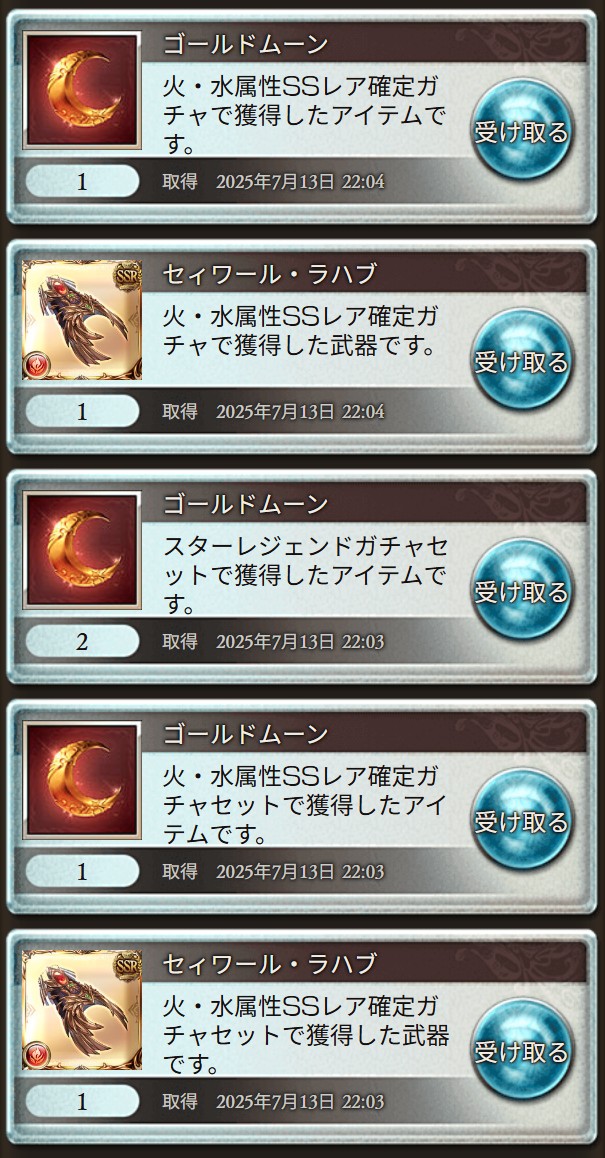Click the bottom セィワール・ラハブ weapon thumbnail
The height and width of the screenshot is (1158, 605).
(82, 1010)
